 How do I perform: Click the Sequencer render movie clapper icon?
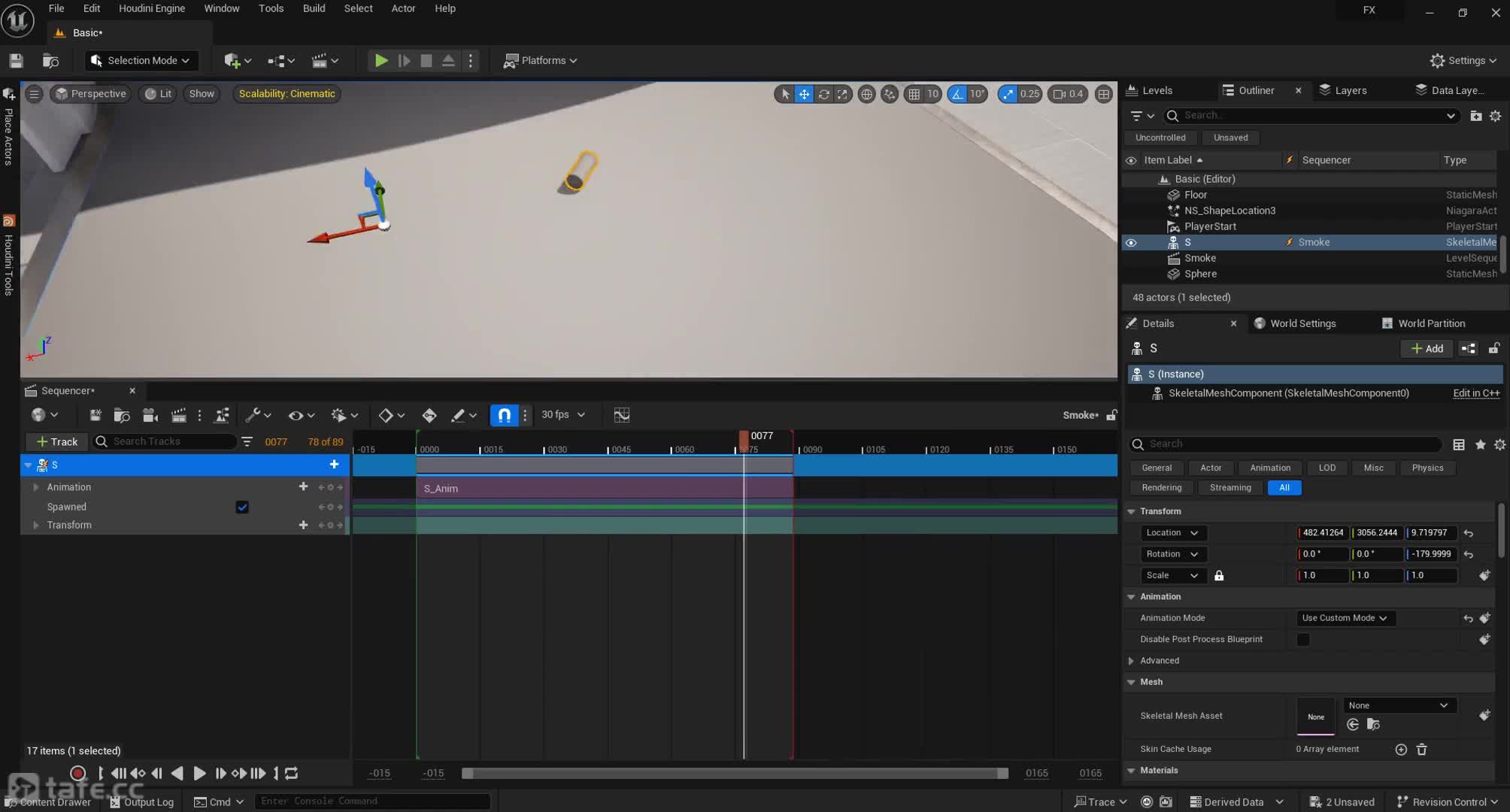(178, 415)
